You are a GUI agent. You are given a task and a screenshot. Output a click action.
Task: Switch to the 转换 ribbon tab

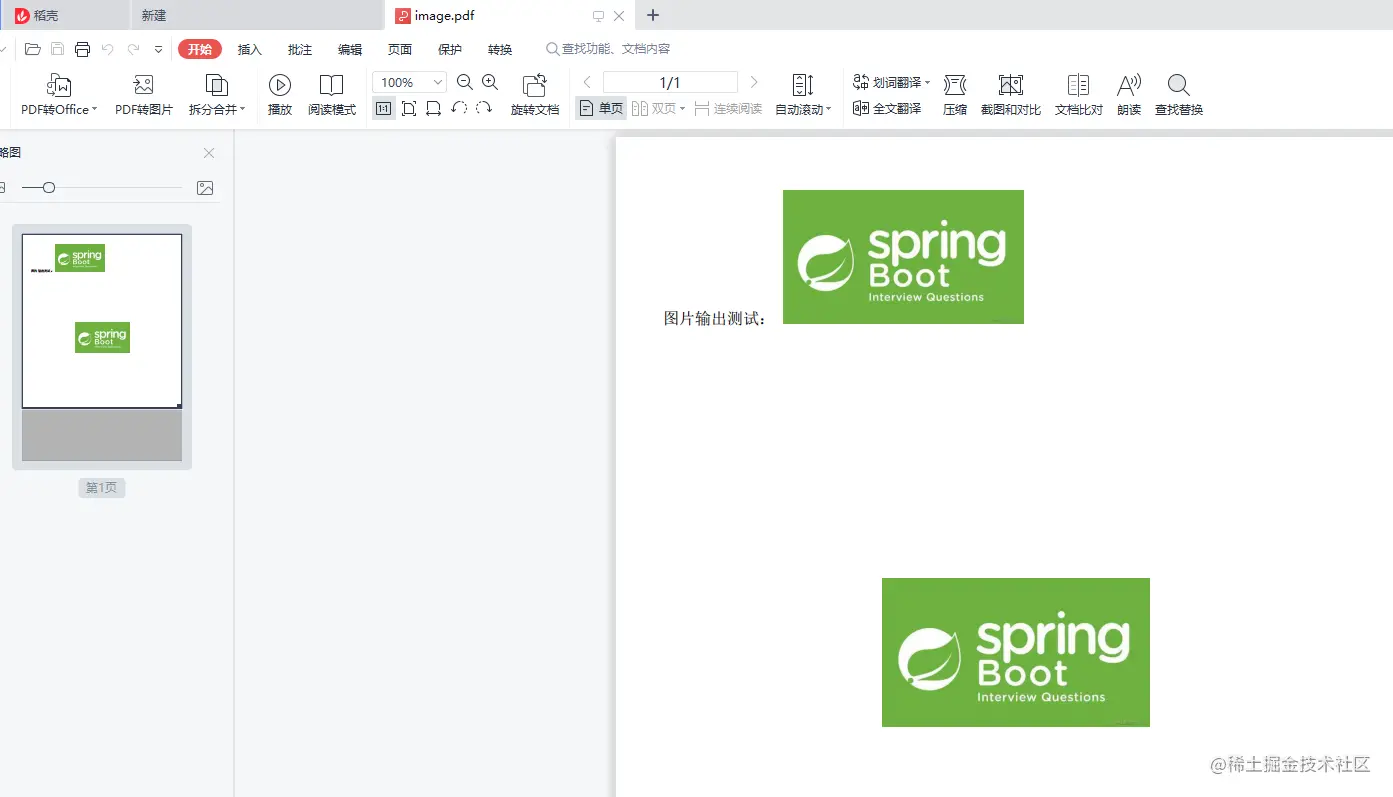500,49
